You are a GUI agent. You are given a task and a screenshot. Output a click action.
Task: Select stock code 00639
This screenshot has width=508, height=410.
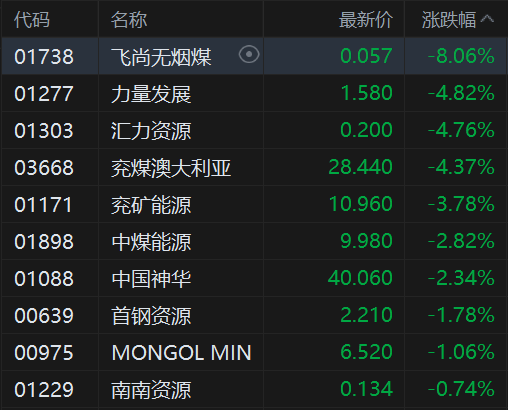[44, 315]
